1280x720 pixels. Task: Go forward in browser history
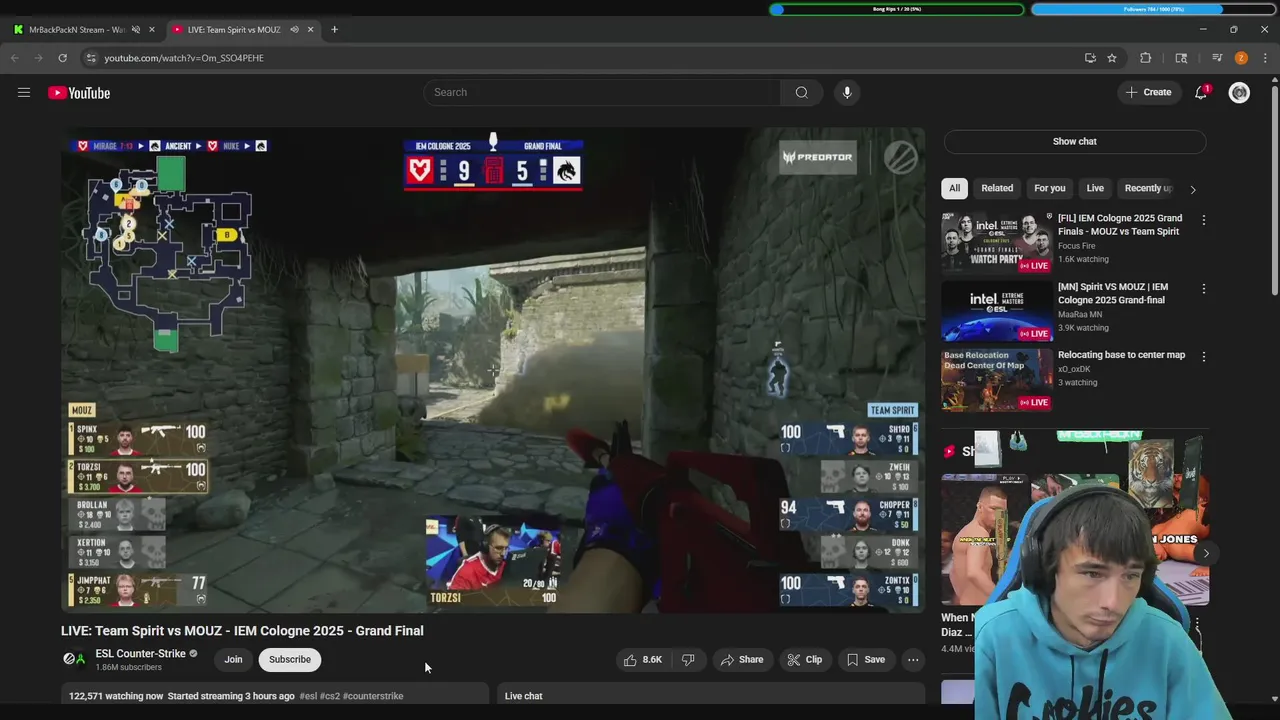tap(38, 58)
